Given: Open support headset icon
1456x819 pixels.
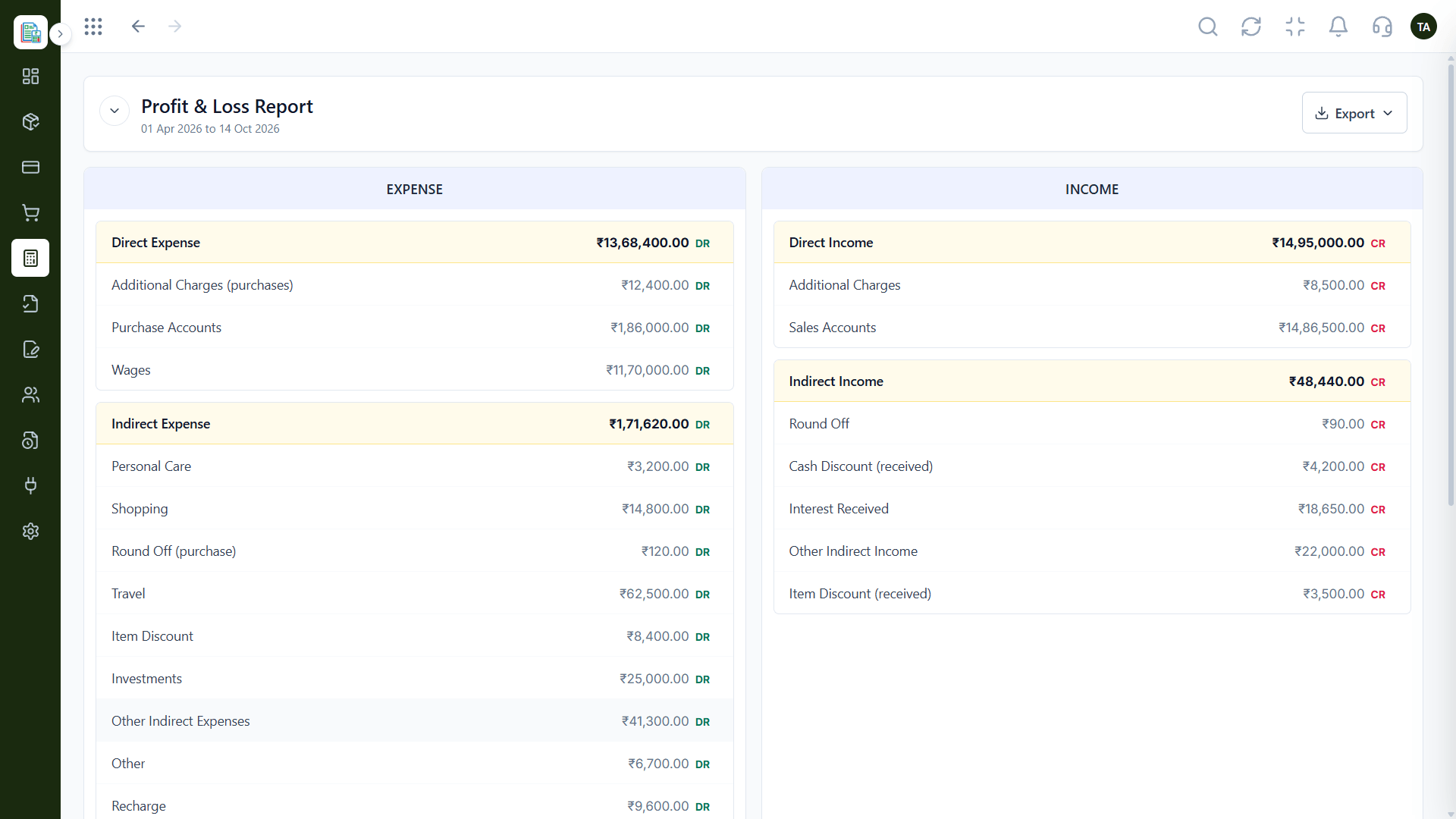Looking at the screenshot, I should (x=1382, y=27).
